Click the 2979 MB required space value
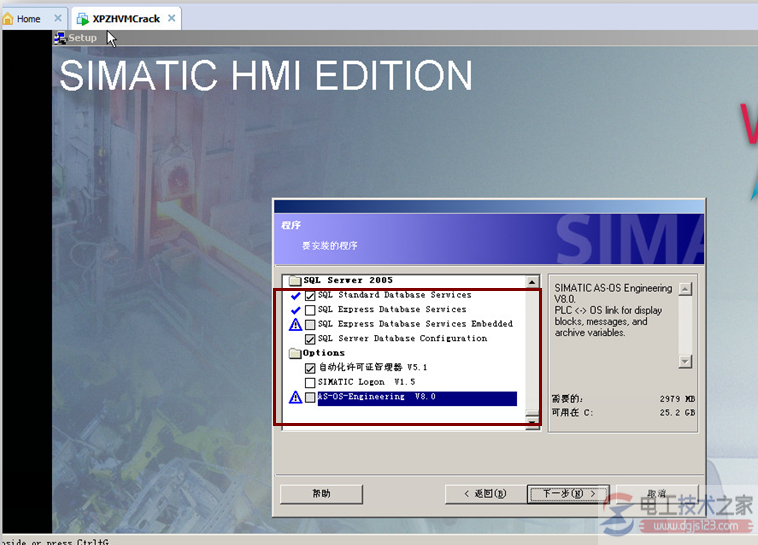 677,399
